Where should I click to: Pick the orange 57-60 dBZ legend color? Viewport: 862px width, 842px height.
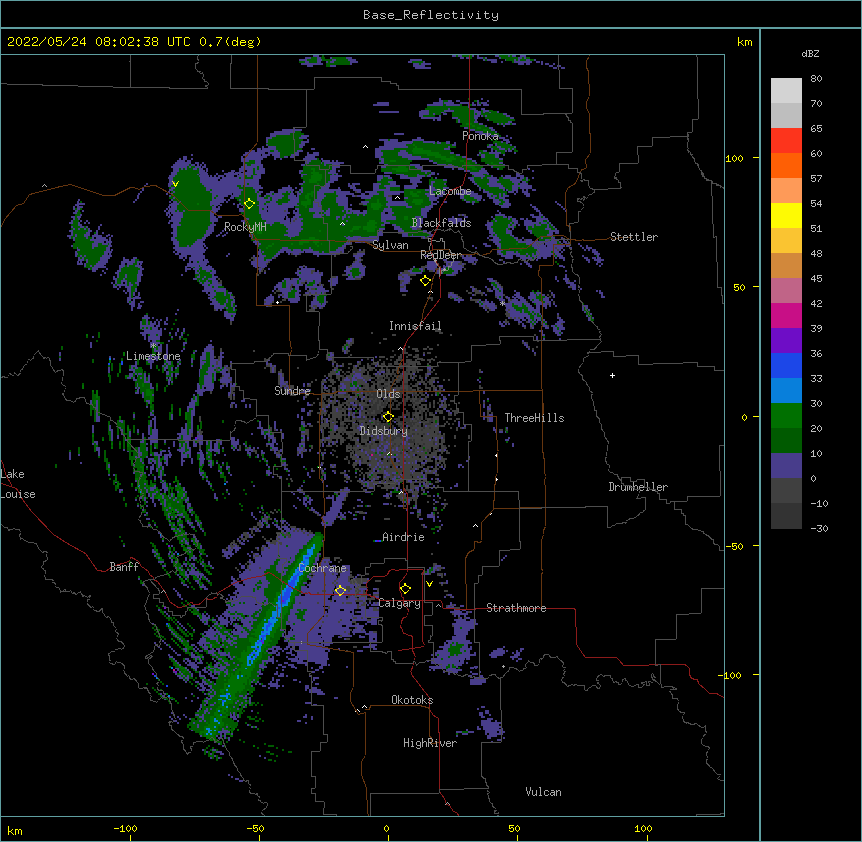tap(786, 165)
